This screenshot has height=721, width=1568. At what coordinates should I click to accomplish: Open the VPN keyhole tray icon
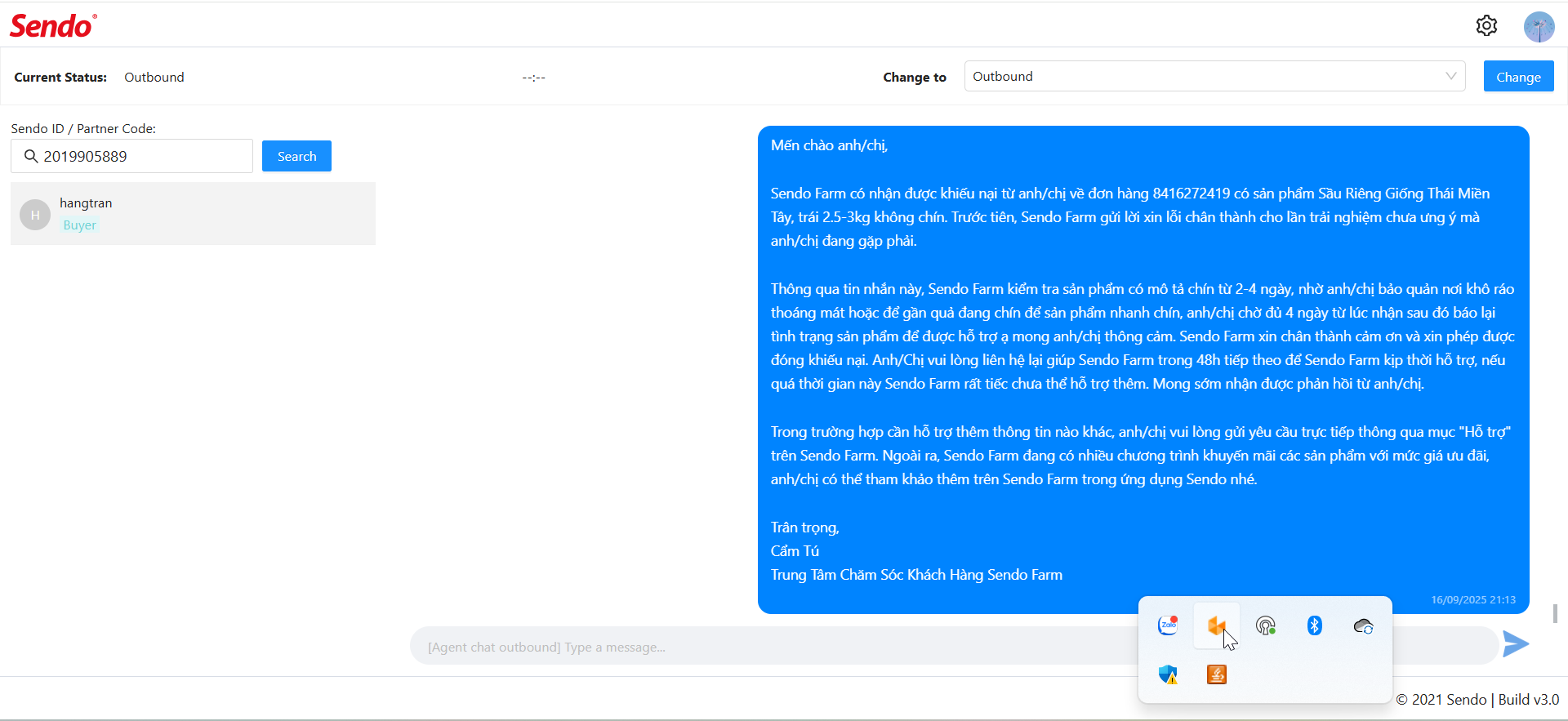[1266, 626]
